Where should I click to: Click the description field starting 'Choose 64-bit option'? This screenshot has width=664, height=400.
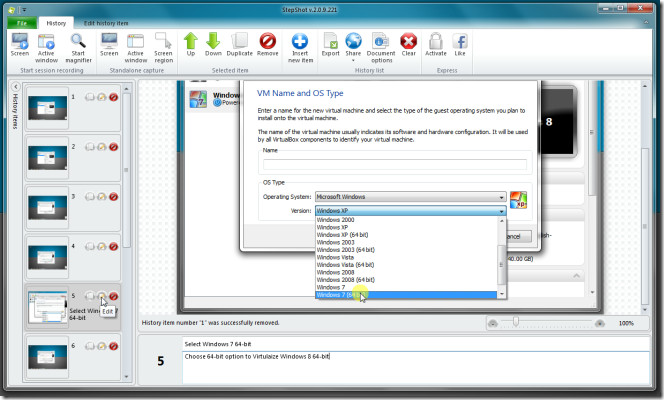coord(416,367)
